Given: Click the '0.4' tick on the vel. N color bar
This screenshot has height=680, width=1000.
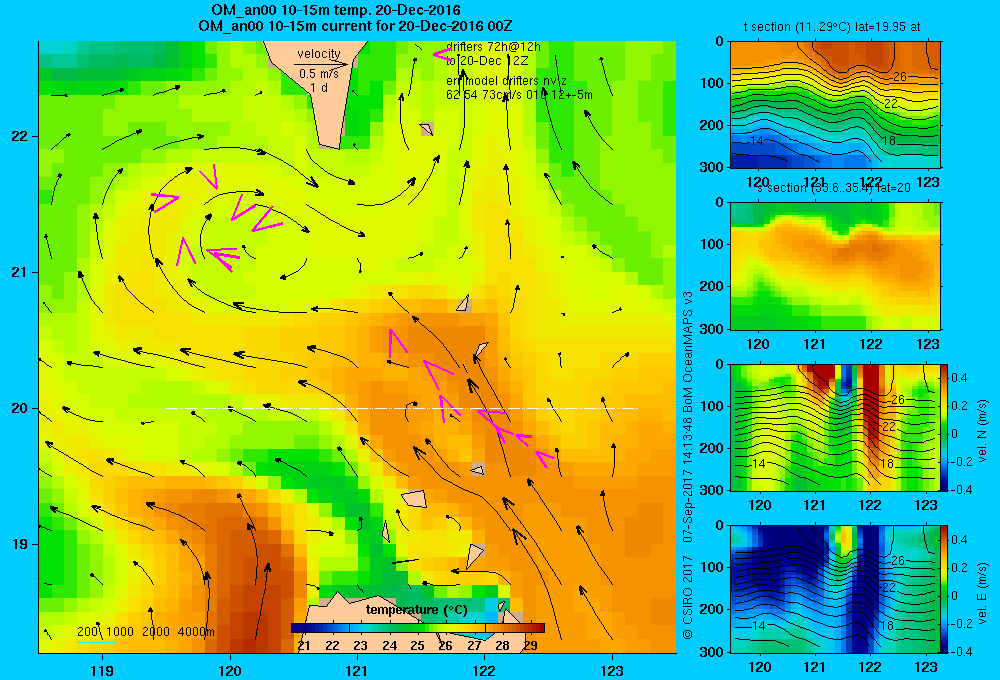Looking at the screenshot, I should pyautogui.click(x=960, y=378).
